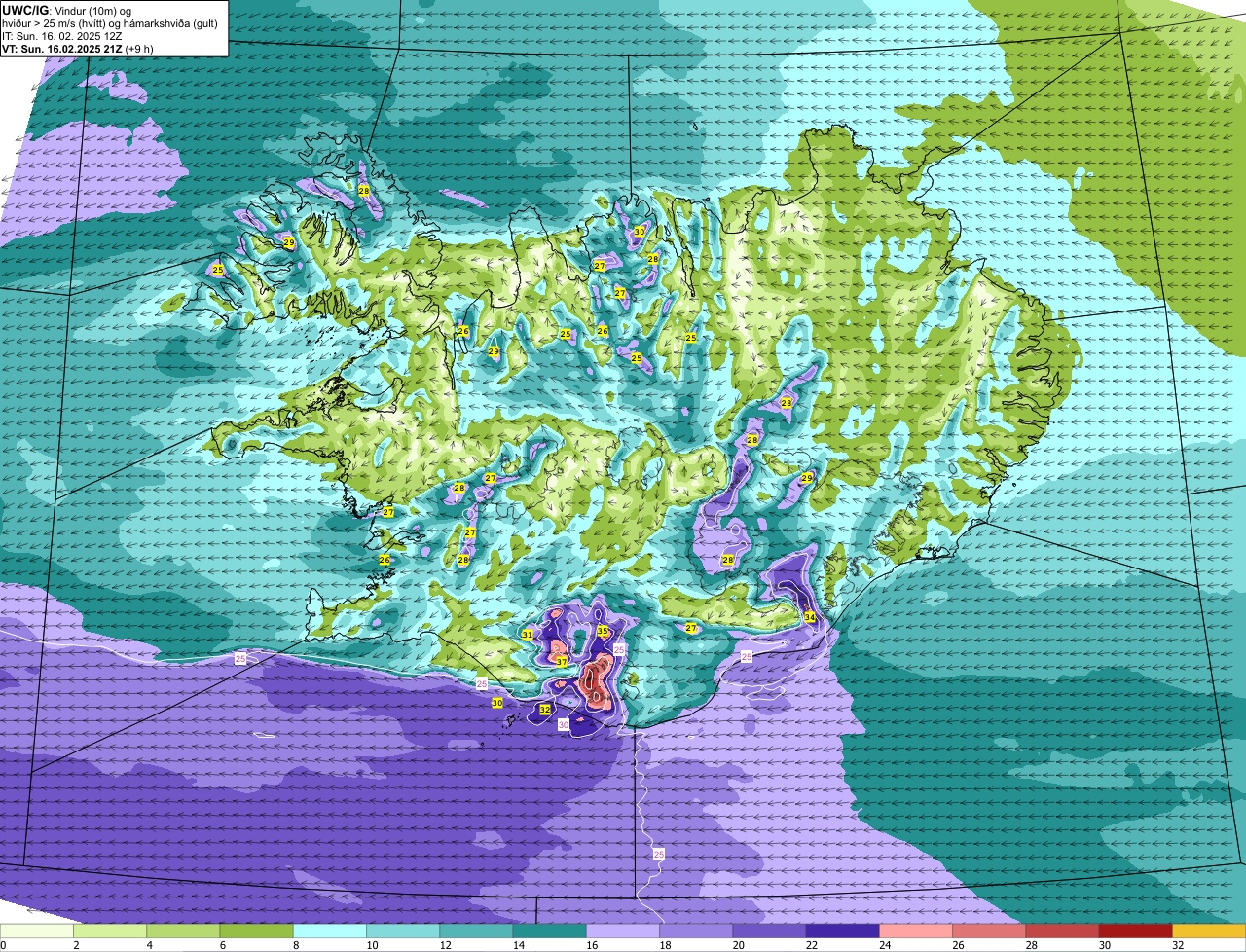Screen dimensions: 1246x952
Task: Pick the 4–6 m/s legend color segment
Action: pyautogui.click(x=183, y=931)
